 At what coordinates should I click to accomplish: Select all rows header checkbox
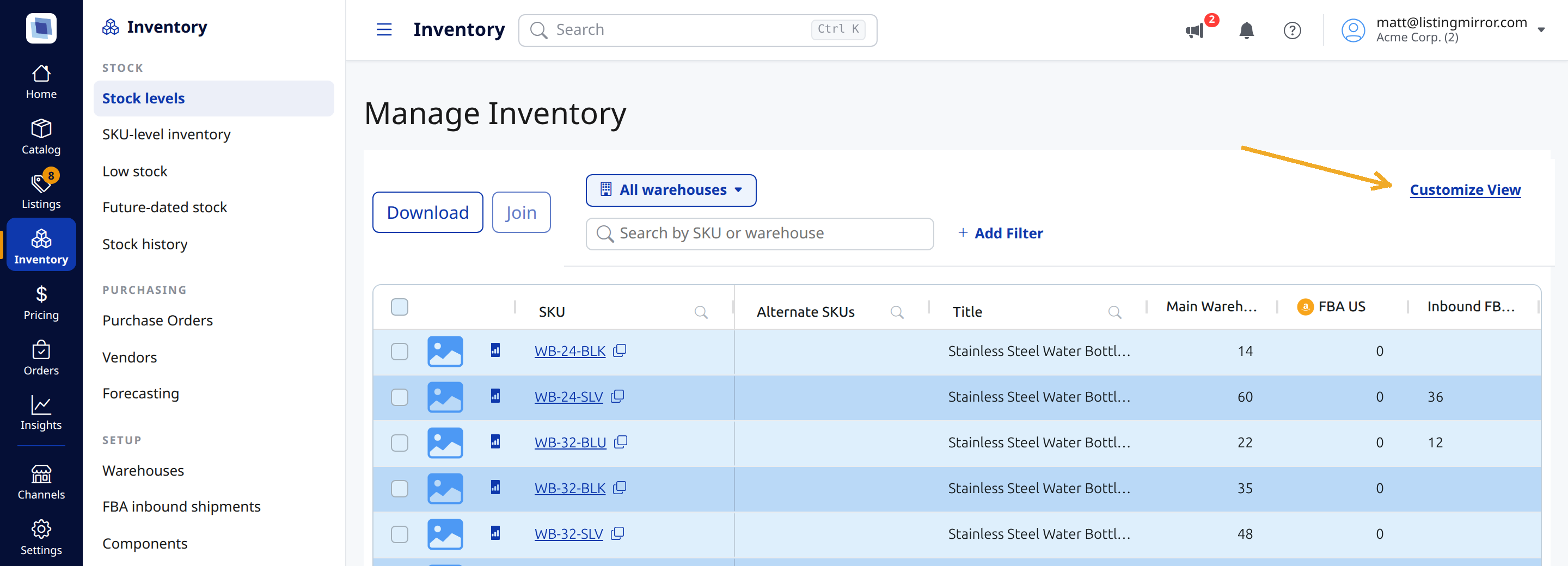pyautogui.click(x=399, y=307)
